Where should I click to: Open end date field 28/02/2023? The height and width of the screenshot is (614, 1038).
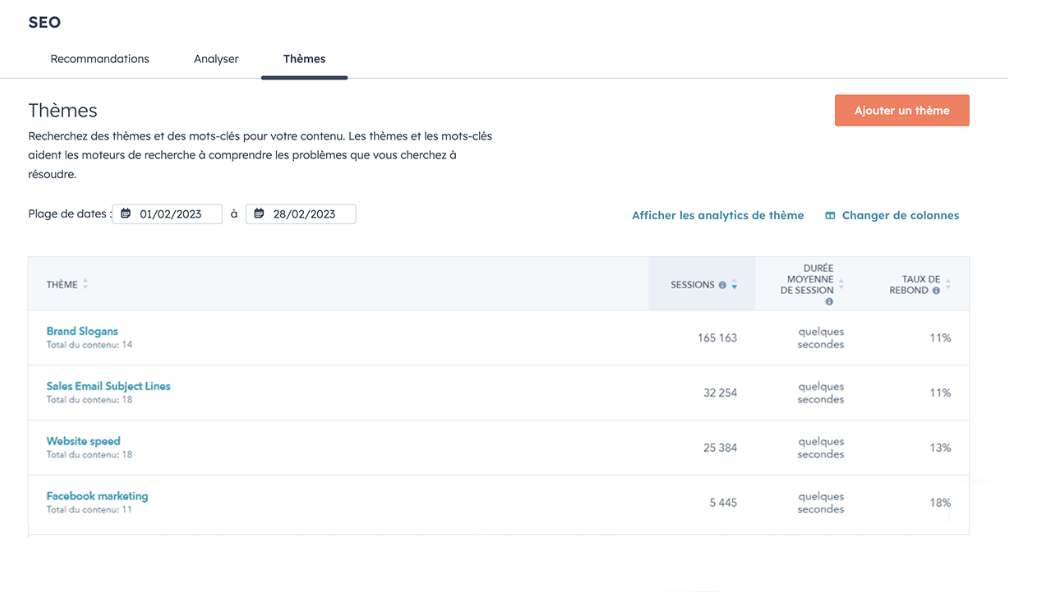pyautogui.click(x=301, y=214)
